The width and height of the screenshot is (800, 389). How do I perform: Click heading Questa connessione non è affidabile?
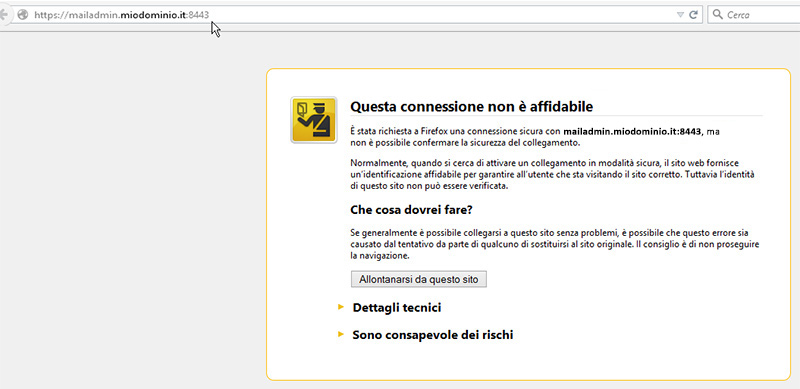(471, 107)
